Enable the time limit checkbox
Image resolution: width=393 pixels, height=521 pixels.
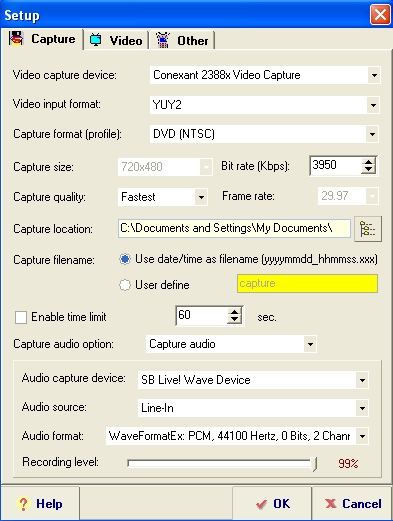coord(21,317)
